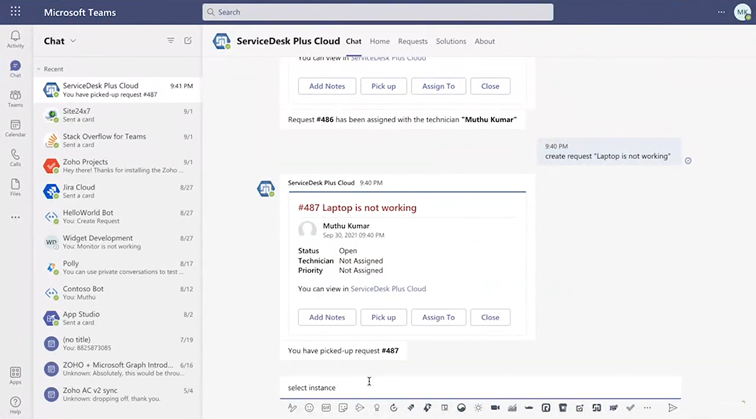Click Assign To on request #487 card
Viewport: 756px width, 419px height.
438,317
